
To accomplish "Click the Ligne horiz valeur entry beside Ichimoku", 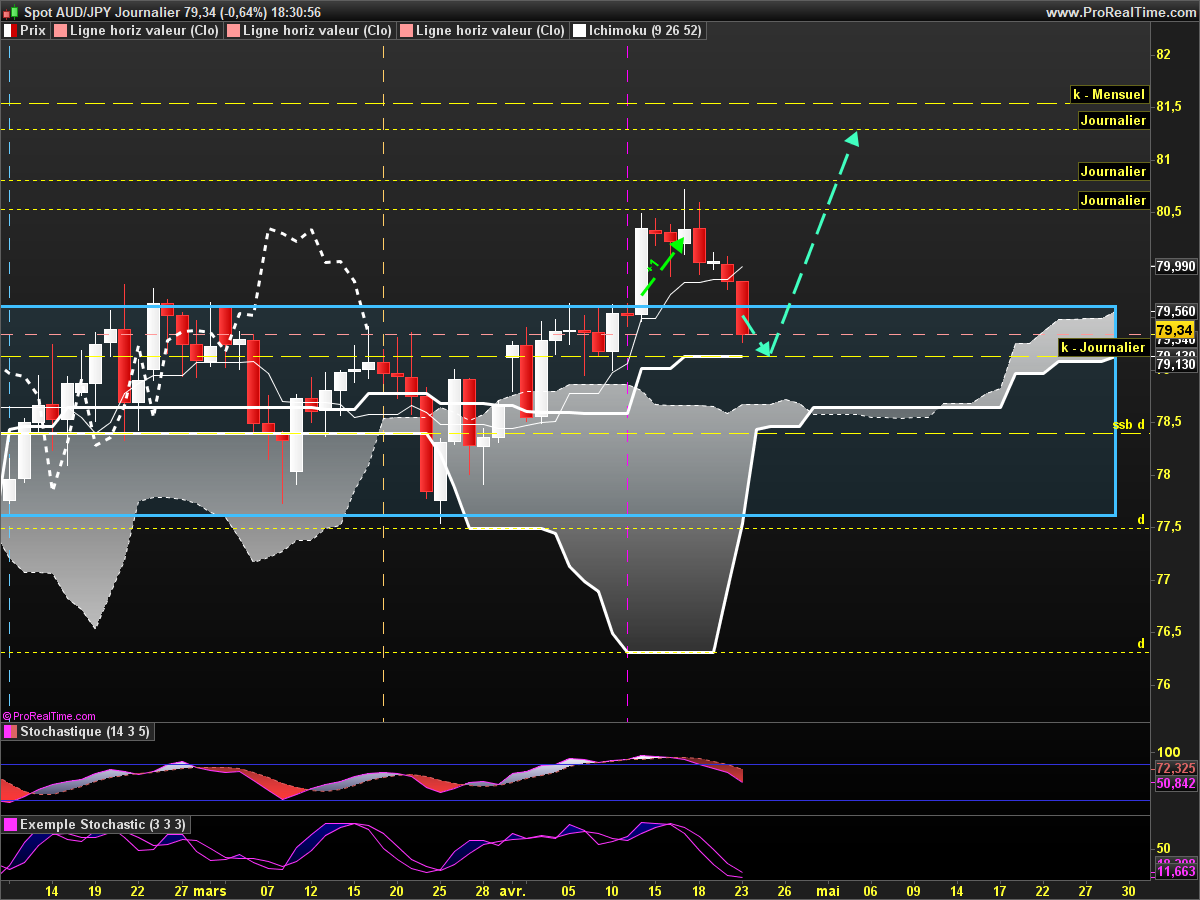I will [482, 31].
